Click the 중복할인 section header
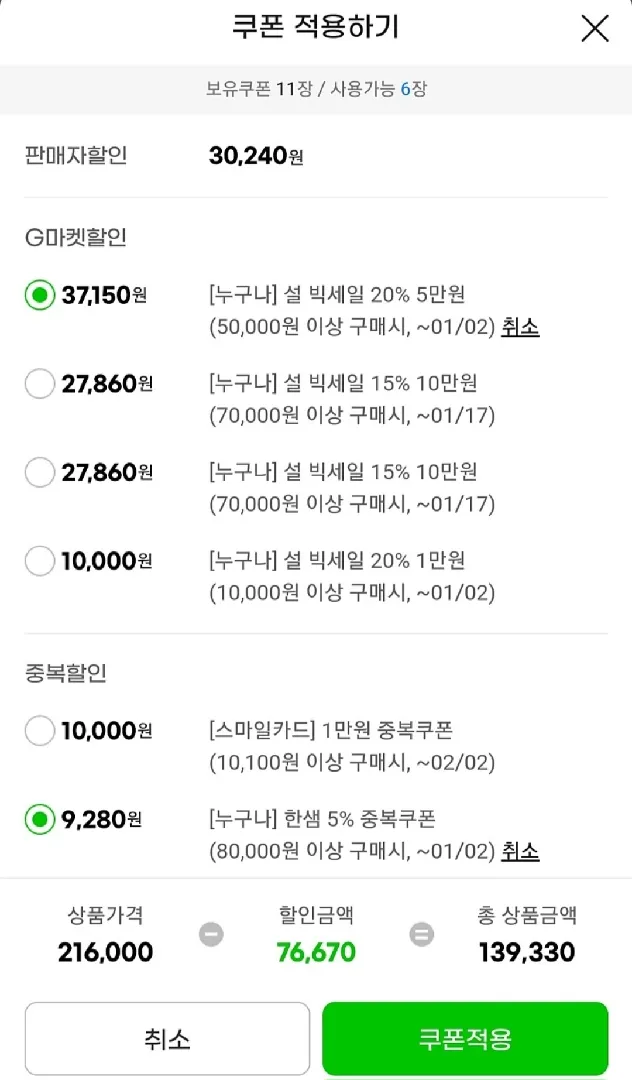Screen dimensions: 632x1080 tap(66, 673)
